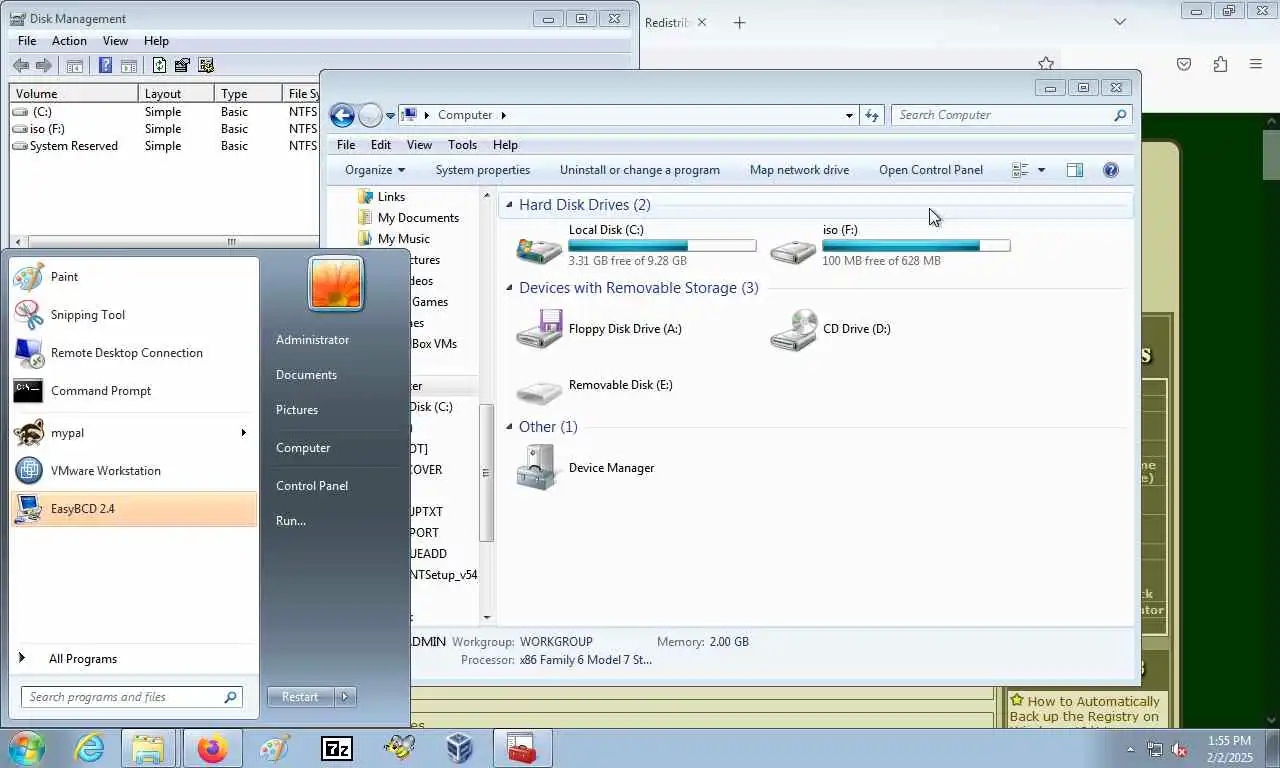Launch Command Prompt from the Start menu
1280x768 pixels.
133,391
